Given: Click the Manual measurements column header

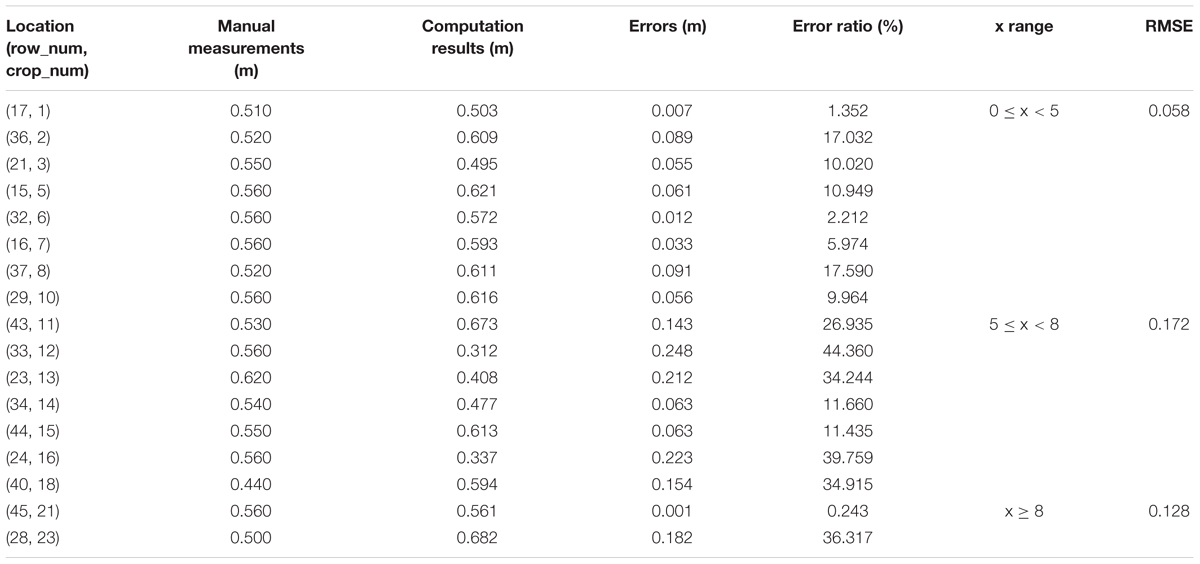Looking at the screenshot, I should coord(245,49).
